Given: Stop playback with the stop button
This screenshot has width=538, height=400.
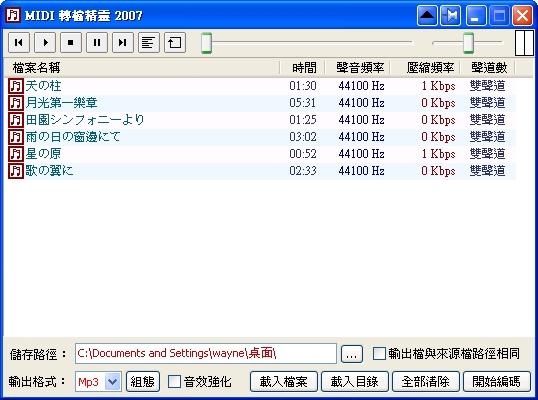Looking at the screenshot, I should [71, 43].
